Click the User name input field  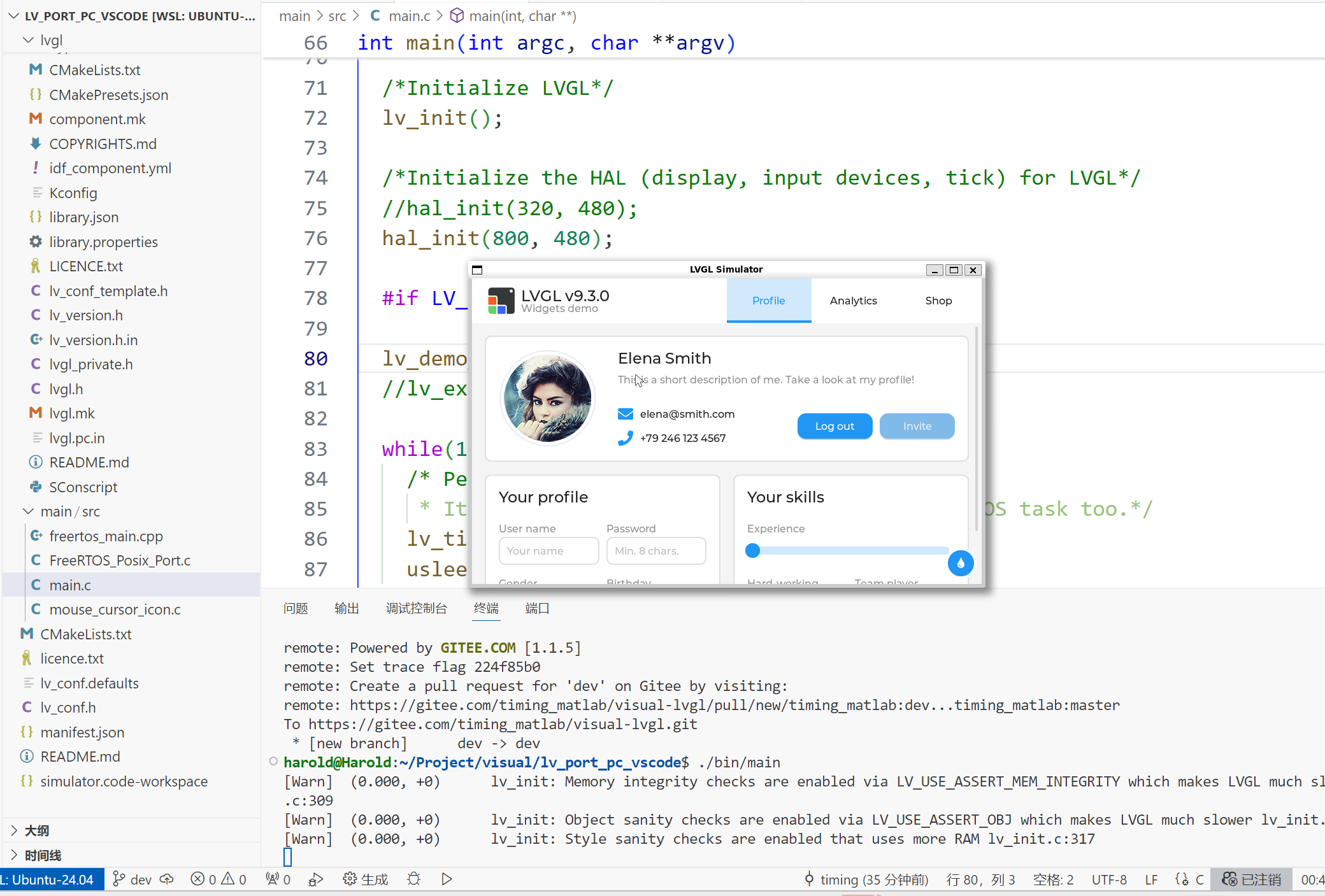coord(548,551)
